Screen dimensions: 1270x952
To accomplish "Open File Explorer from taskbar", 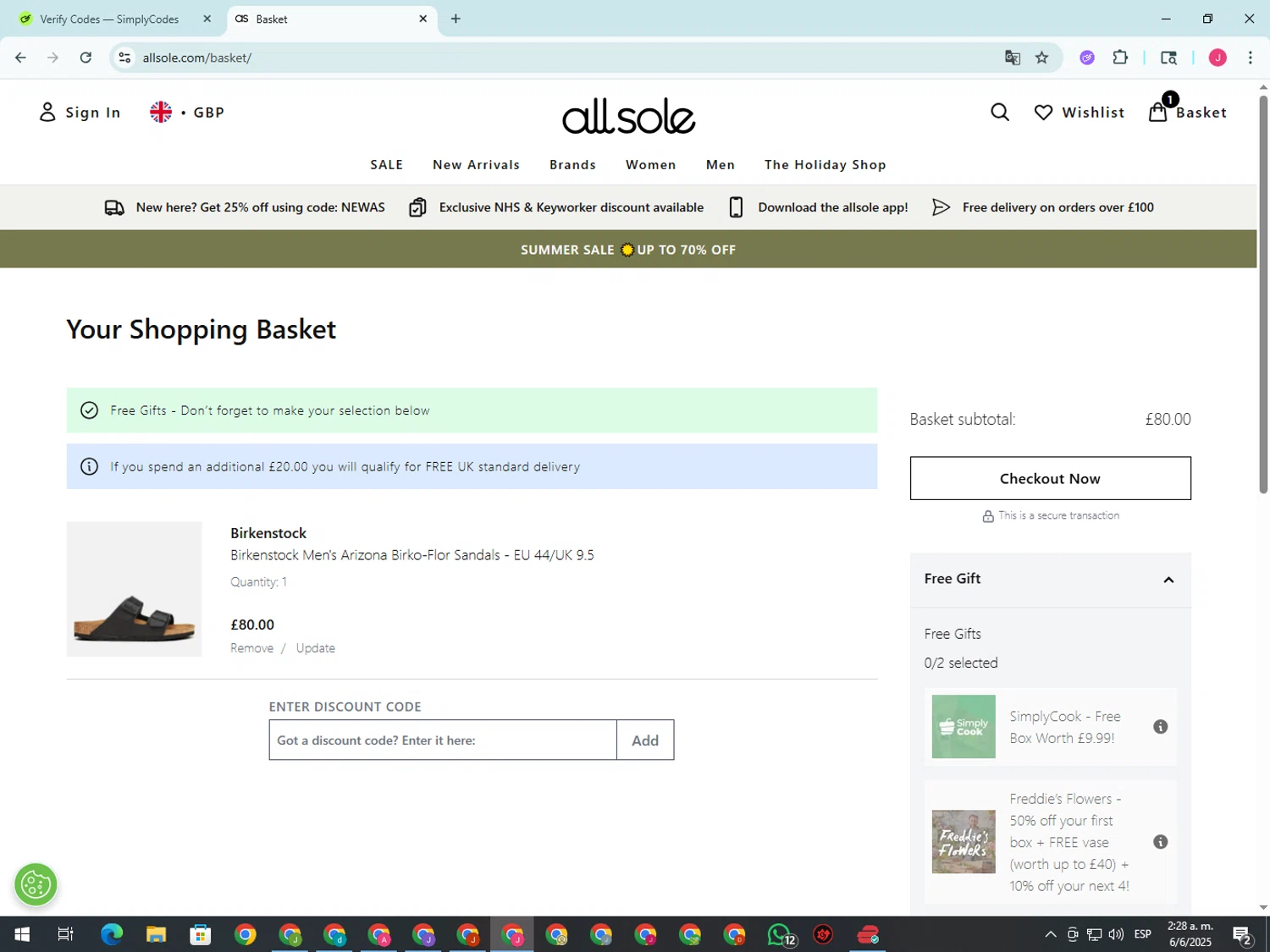I will coord(156,935).
